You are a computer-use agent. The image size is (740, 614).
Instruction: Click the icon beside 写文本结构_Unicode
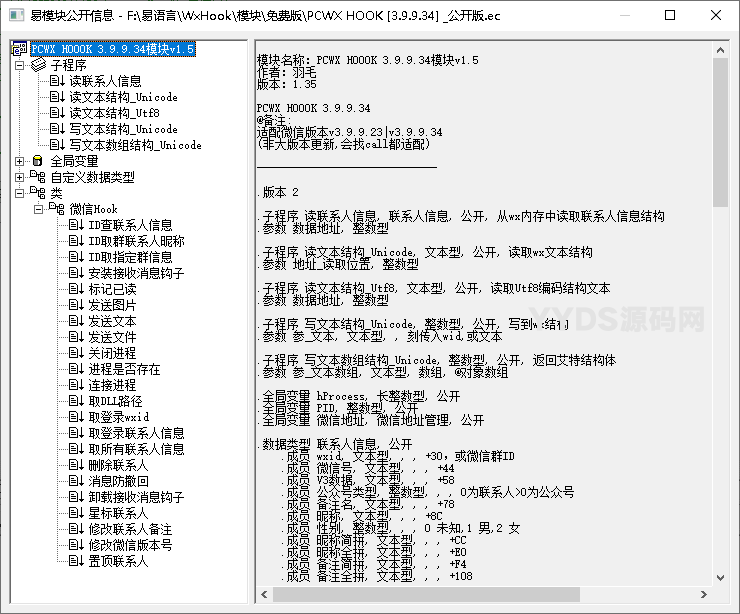(57, 129)
